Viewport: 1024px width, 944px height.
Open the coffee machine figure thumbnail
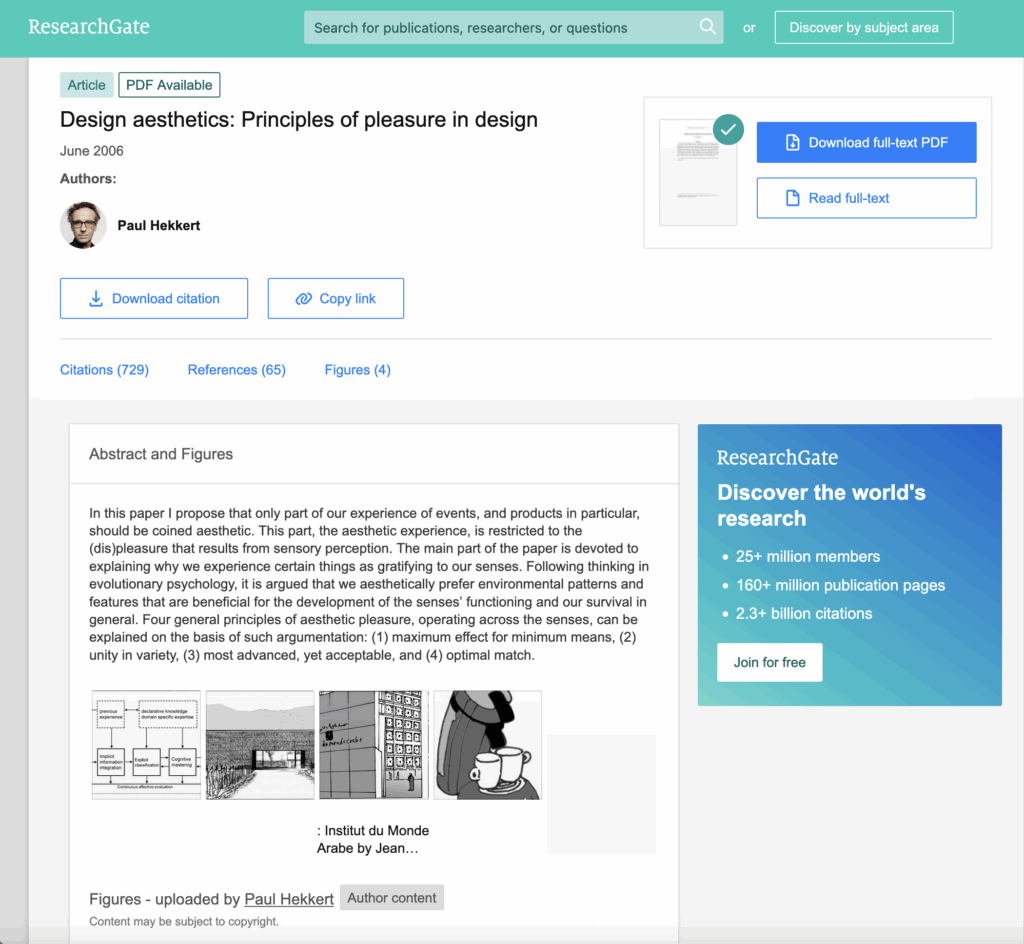487,745
